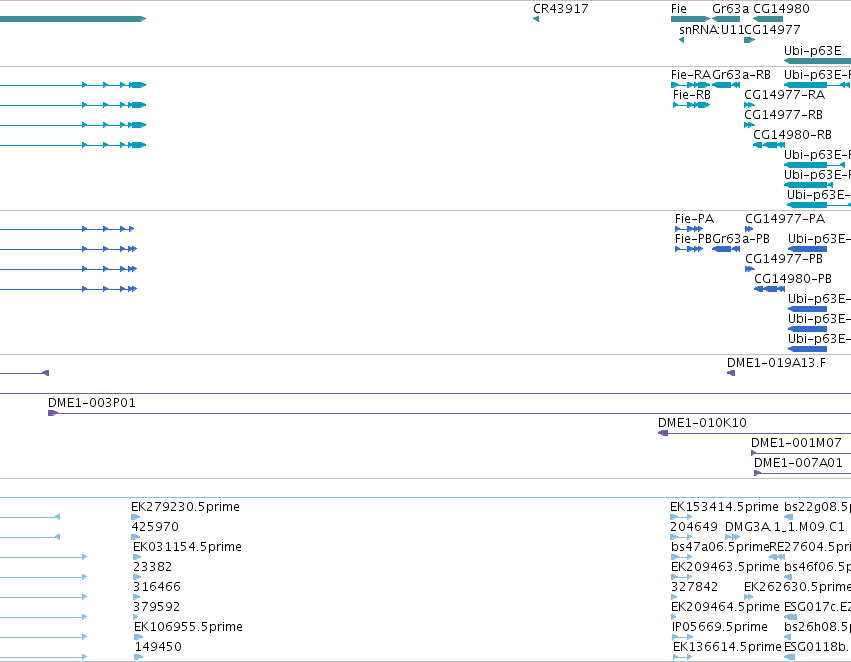Click the EK209463.5prime EST label

tap(726, 567)
